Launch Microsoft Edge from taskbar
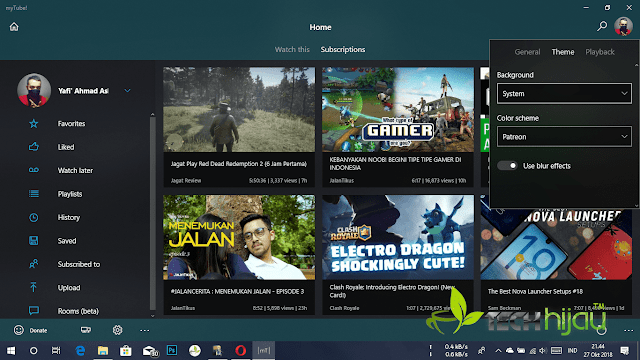640x360 pixels. coord(80,351)
